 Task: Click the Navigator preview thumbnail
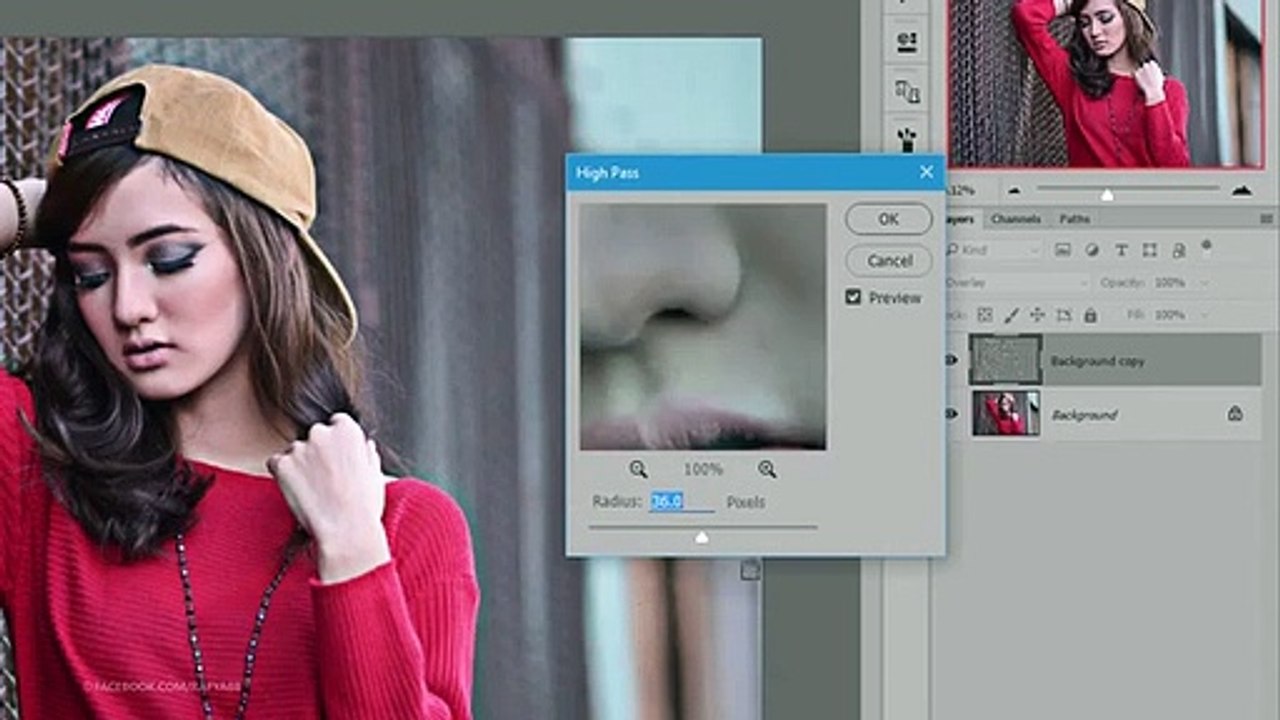(x=1106, y=83)
